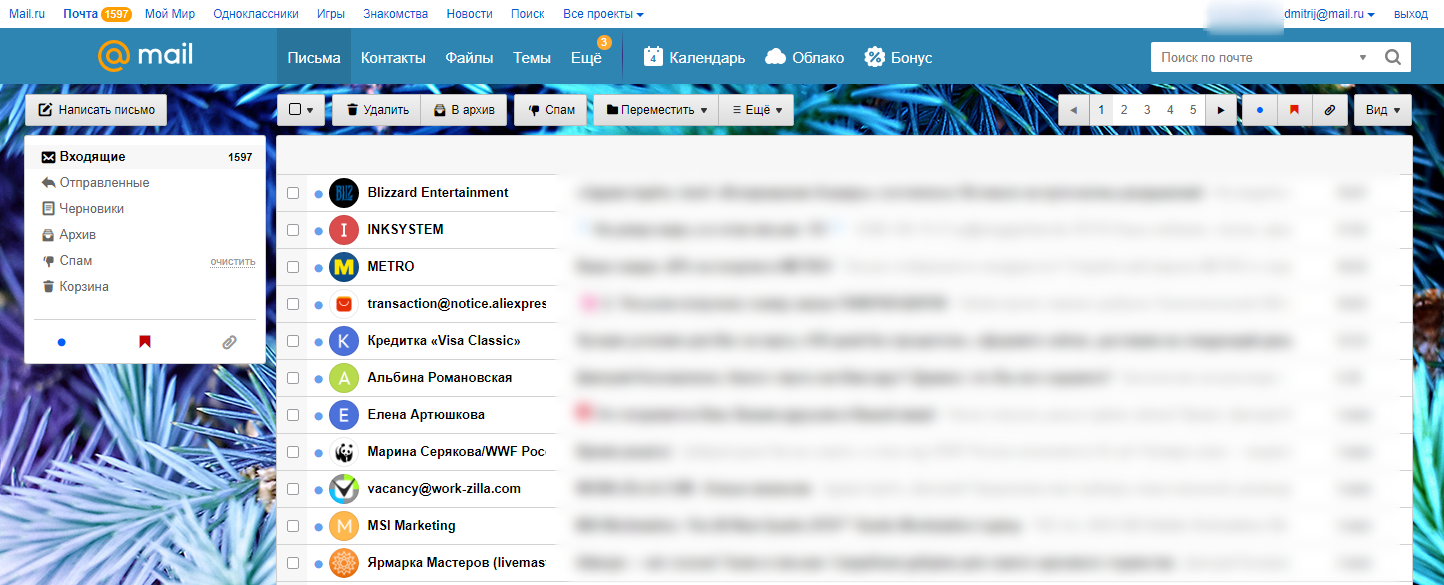The height and width of the screenshot is (585, 1444).
Task: Mark as Спам button in toolbar
Action: pos(551,110)
